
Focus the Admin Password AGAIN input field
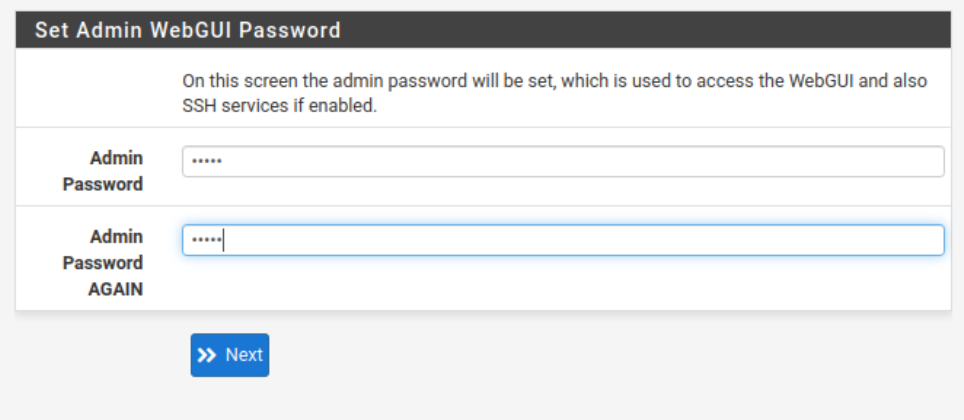click(563, 240)
